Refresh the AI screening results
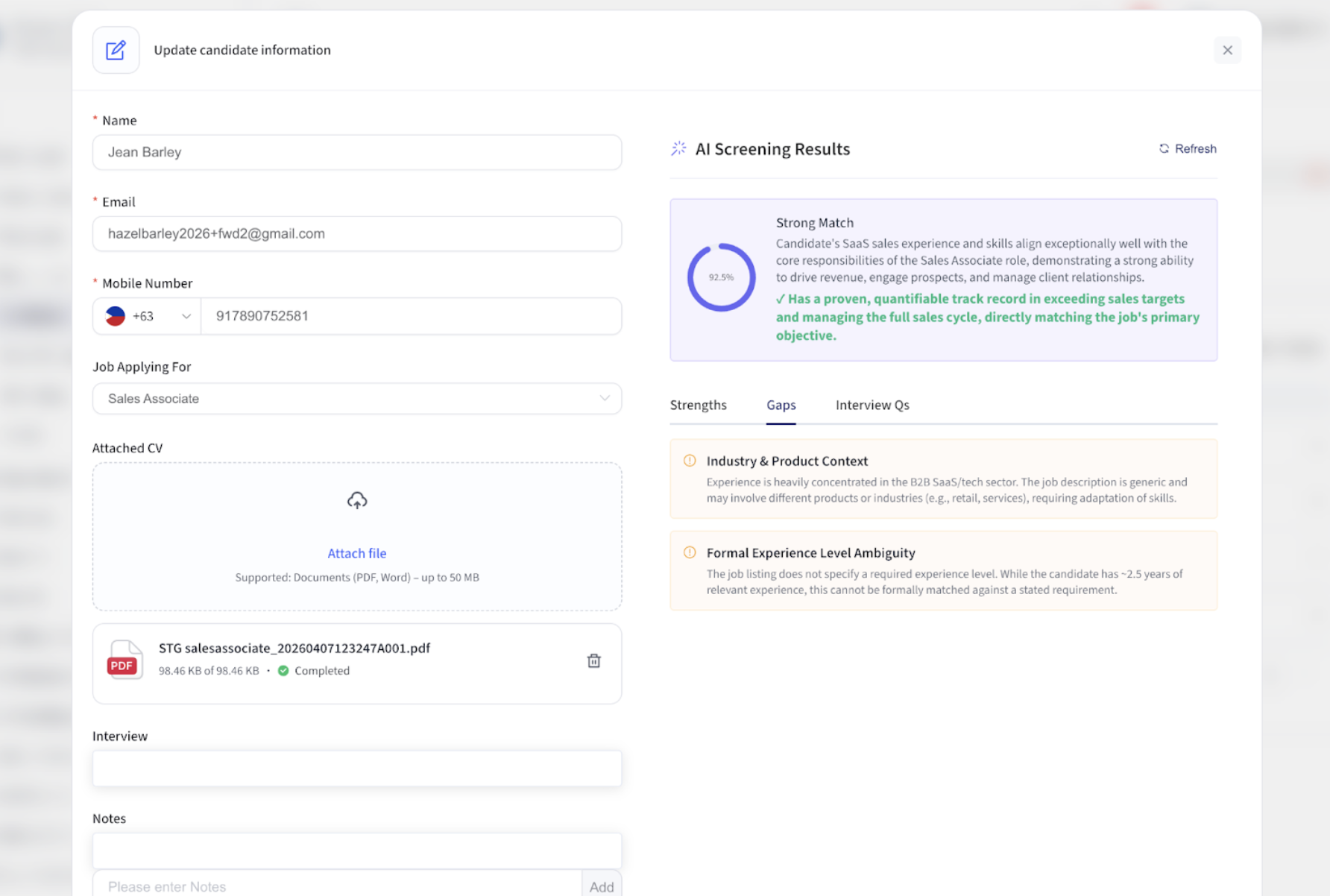1330x896 pixels. [x=1188, y=148]
